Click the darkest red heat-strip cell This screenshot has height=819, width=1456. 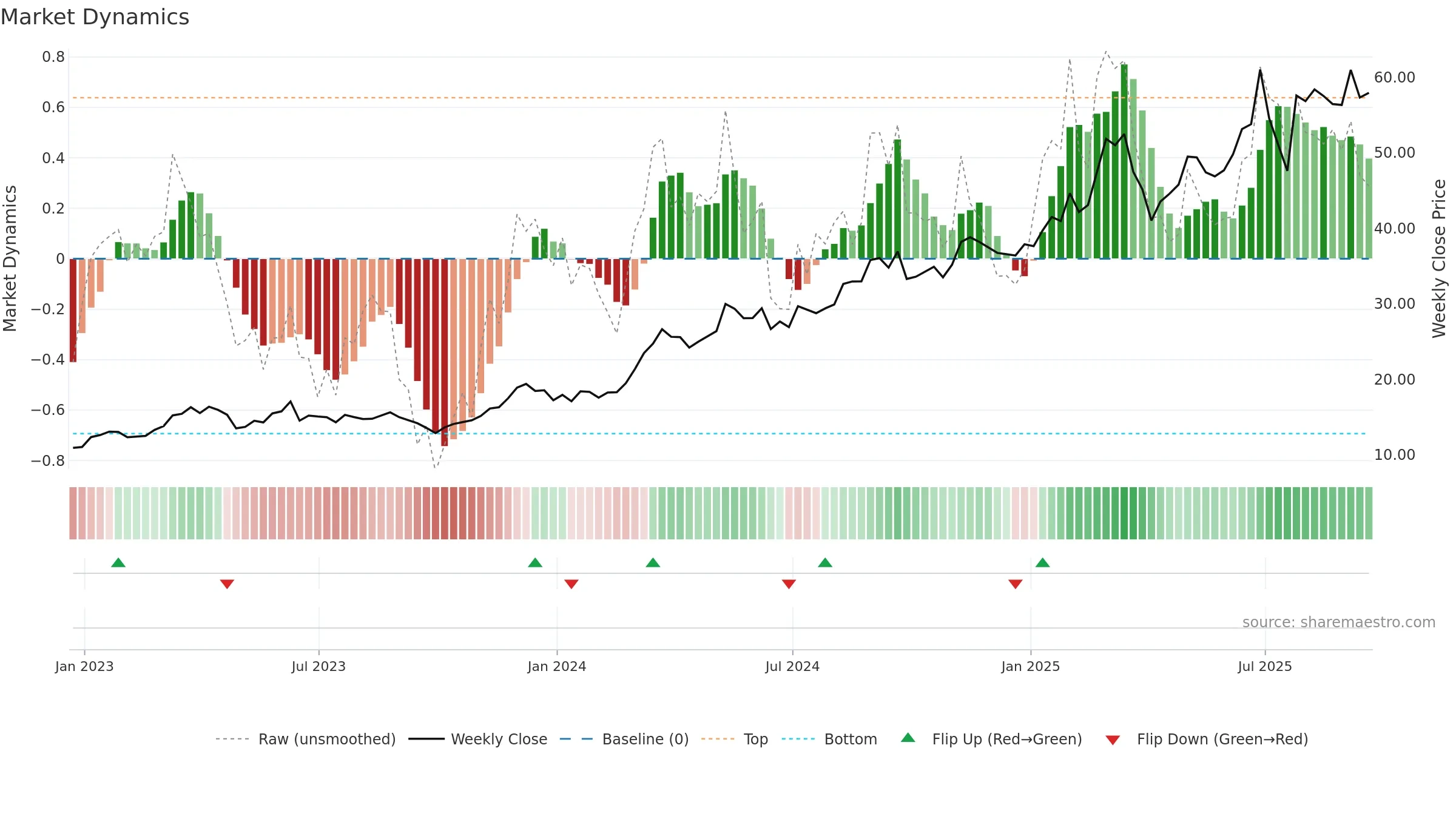pos(444,513)
